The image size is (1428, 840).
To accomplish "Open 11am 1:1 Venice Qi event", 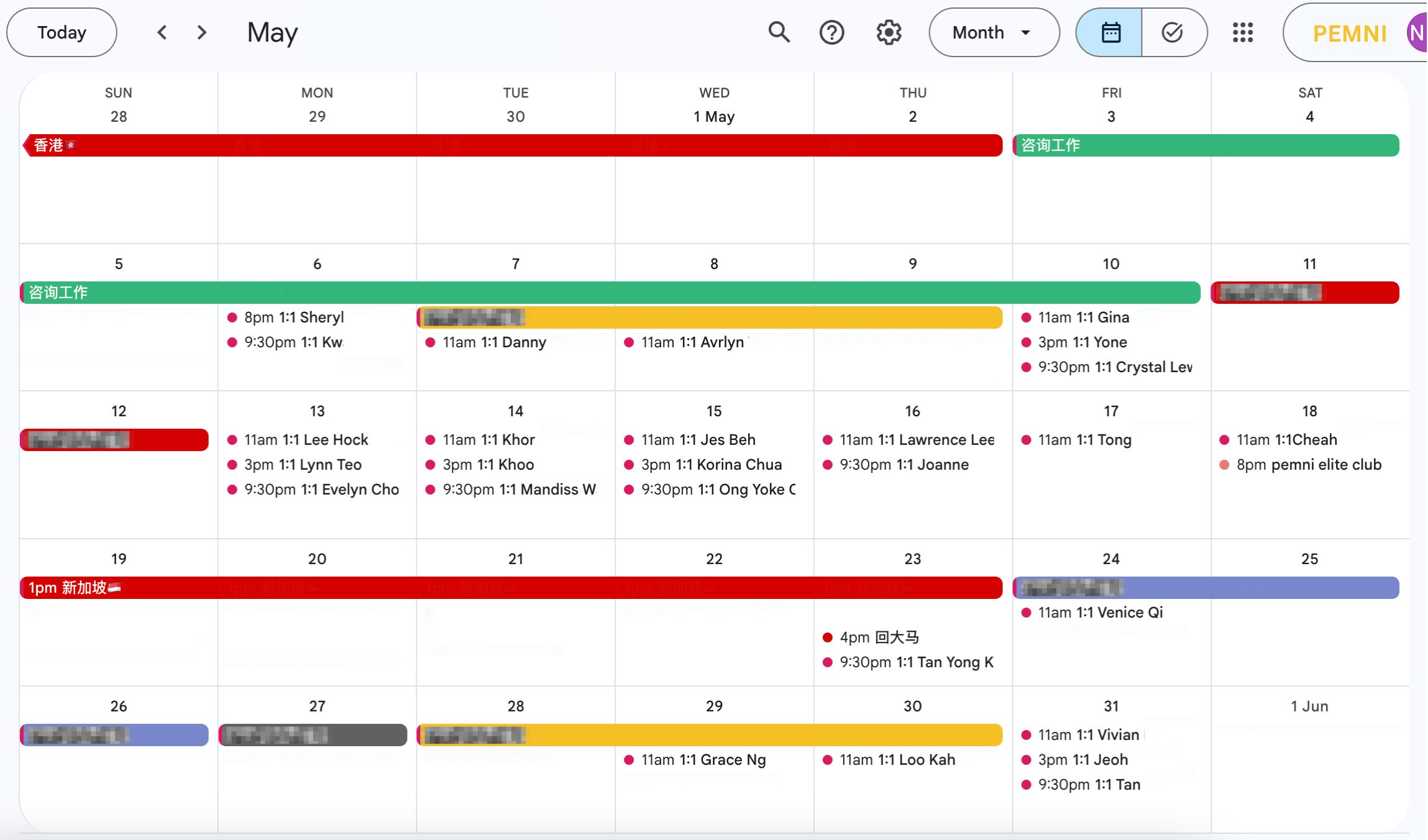I will pos(1092,613).
